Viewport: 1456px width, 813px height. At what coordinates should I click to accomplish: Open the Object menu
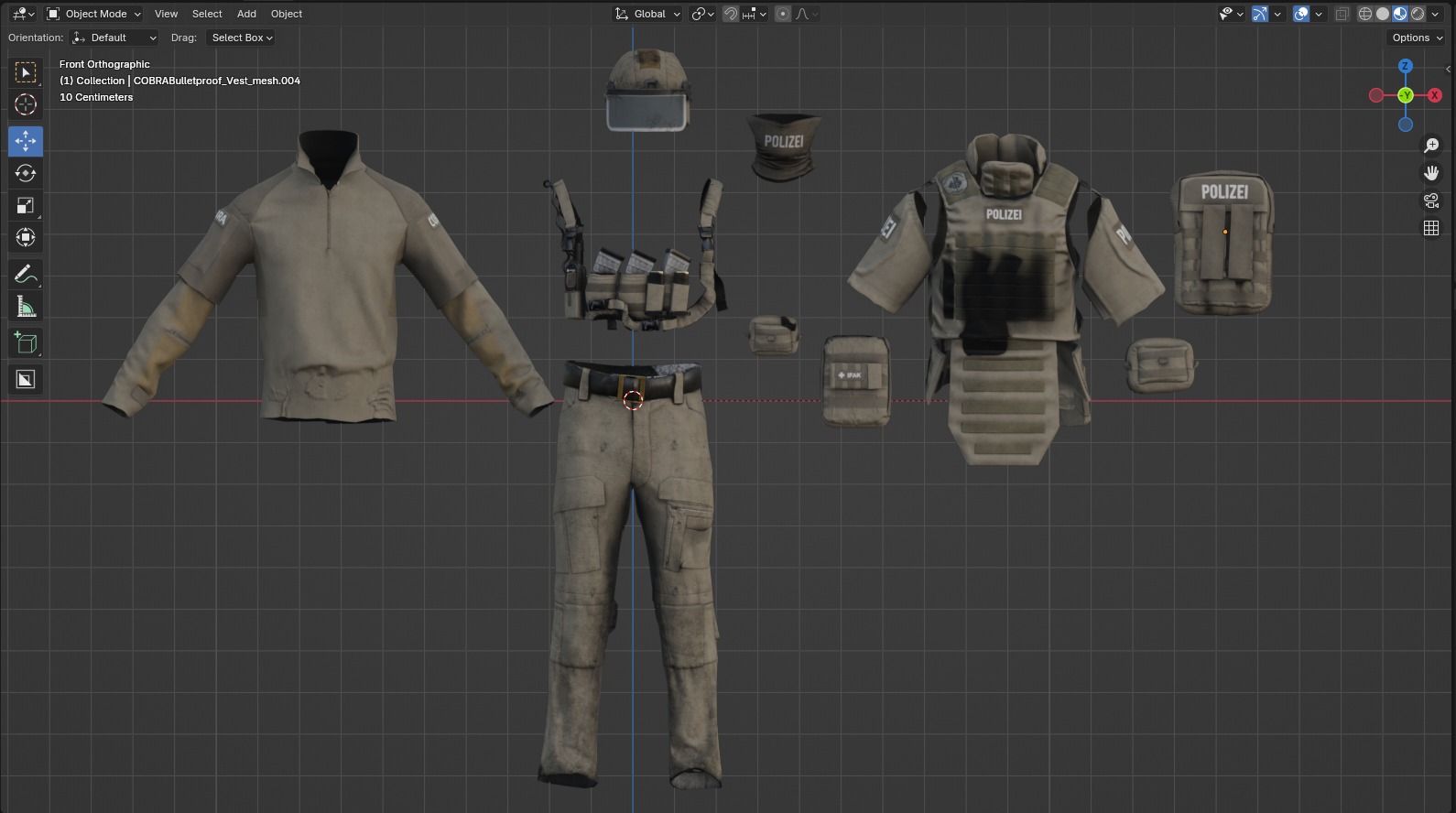coord(287,14)
